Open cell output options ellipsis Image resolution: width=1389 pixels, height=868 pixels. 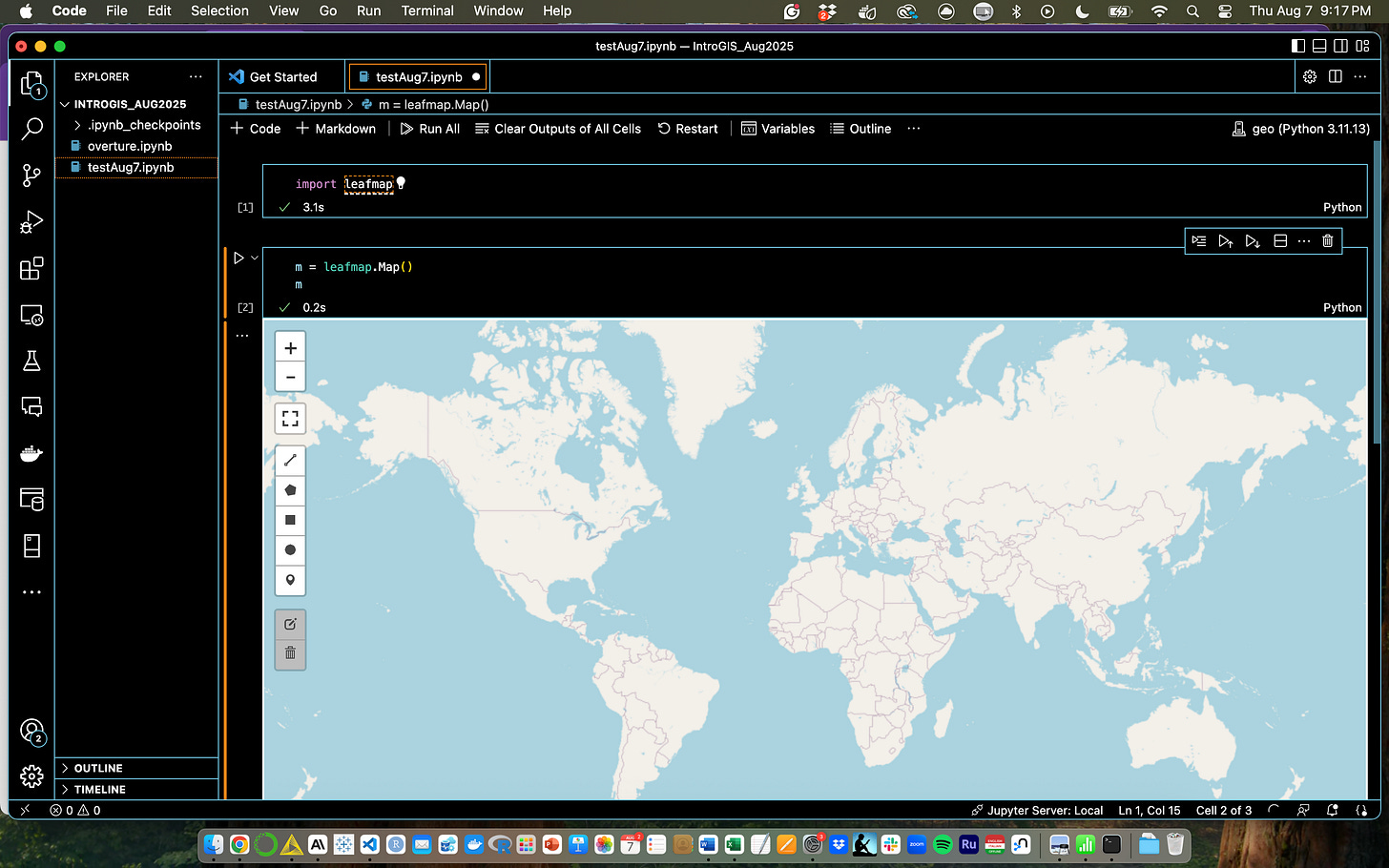pyautogui.click(x=242, y=336)
